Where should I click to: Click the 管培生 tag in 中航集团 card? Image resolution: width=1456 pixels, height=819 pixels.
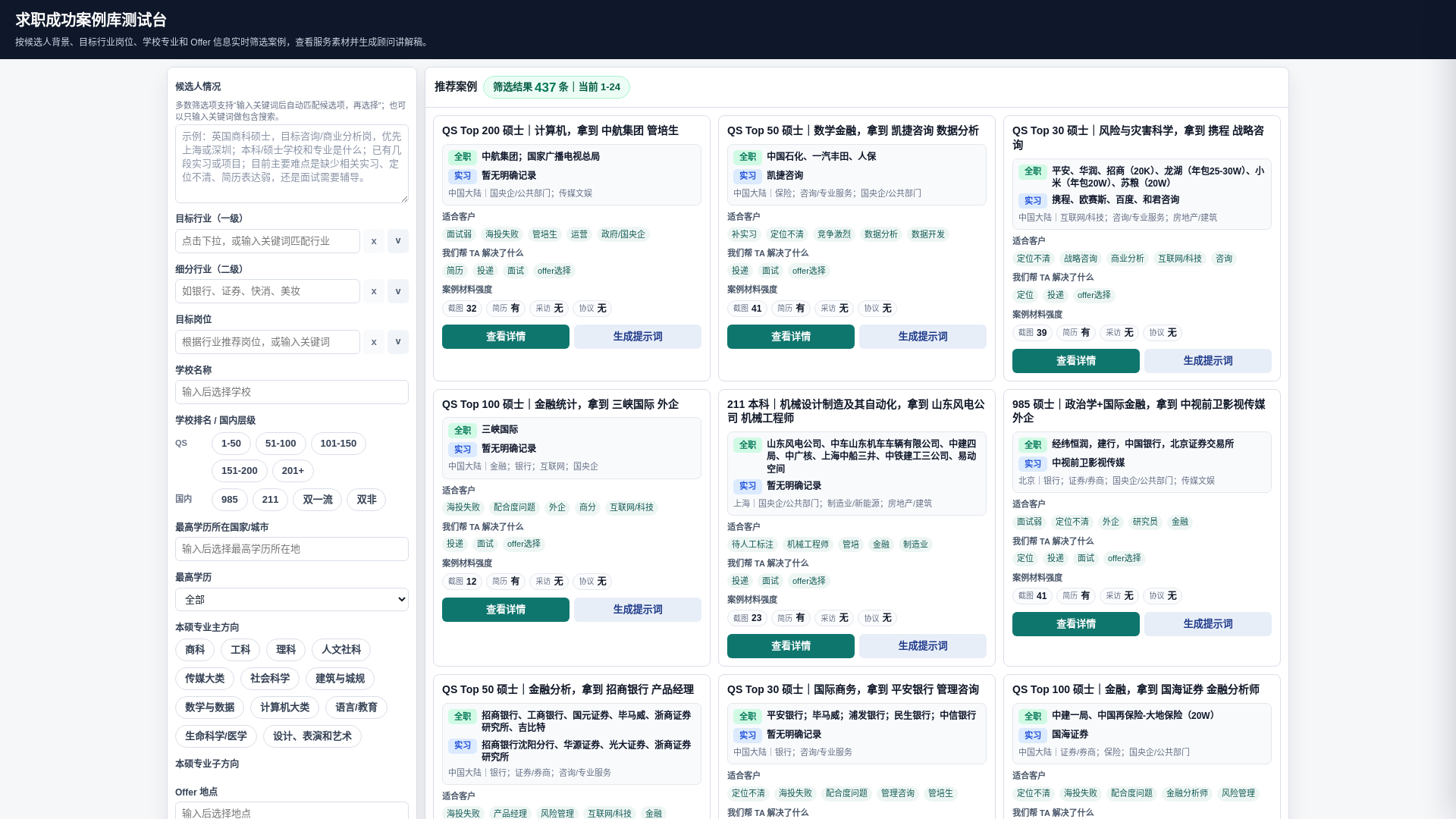click(544, 234)
